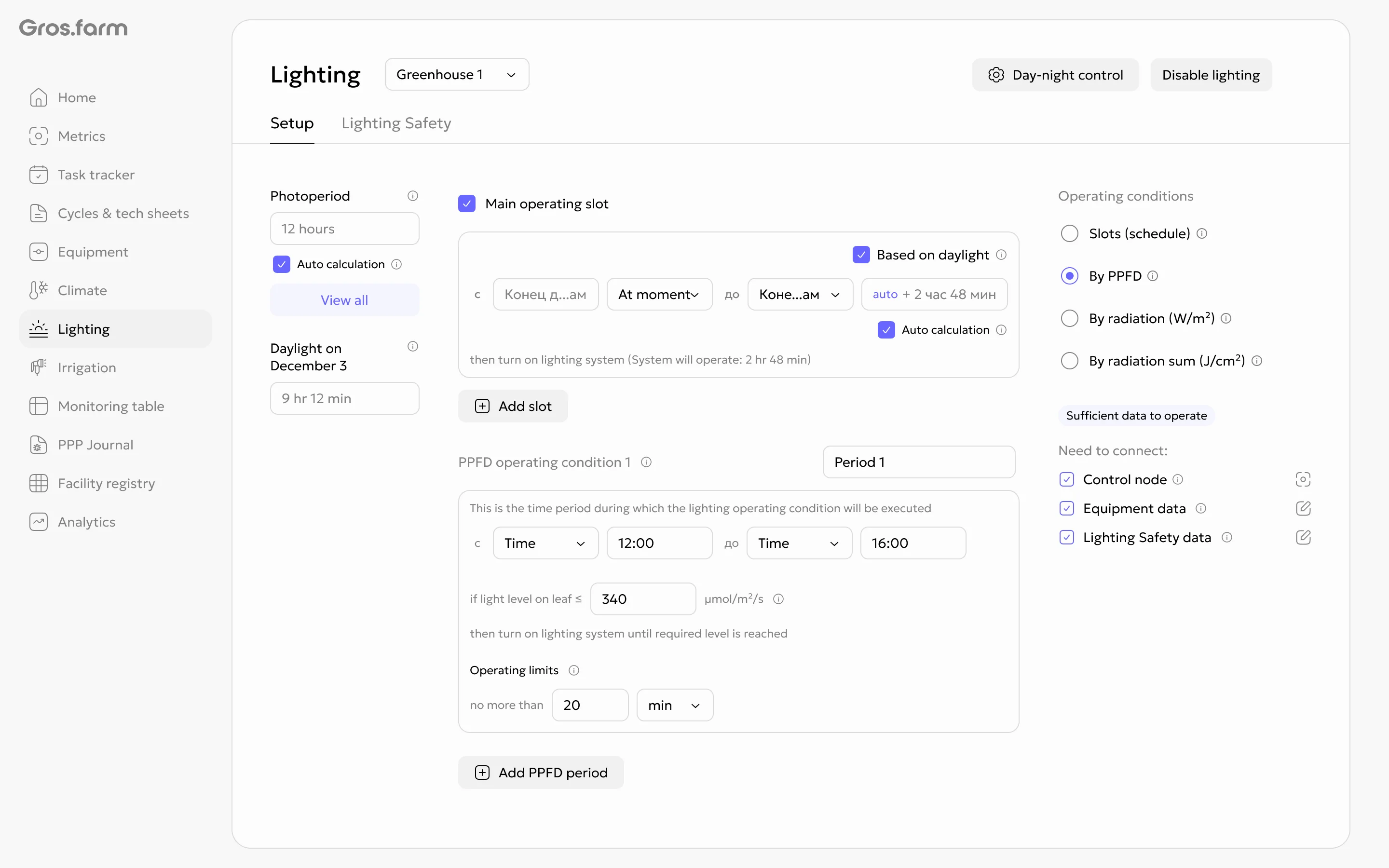This screenshot has height=868, width=1389.
Task: Toggle the Main operating slot checkbox
Action: coord(467,203)
